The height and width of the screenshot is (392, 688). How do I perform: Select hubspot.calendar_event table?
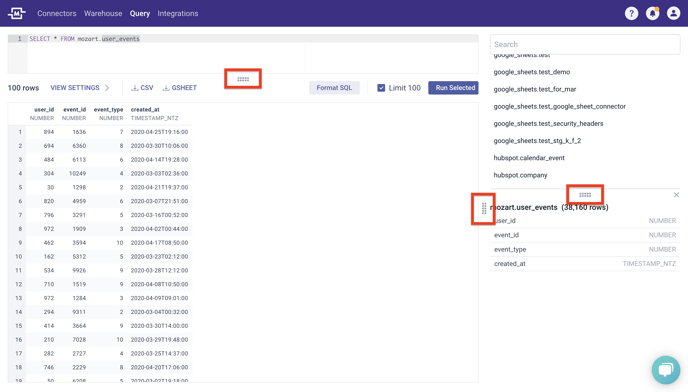click(x=529, y=158)
